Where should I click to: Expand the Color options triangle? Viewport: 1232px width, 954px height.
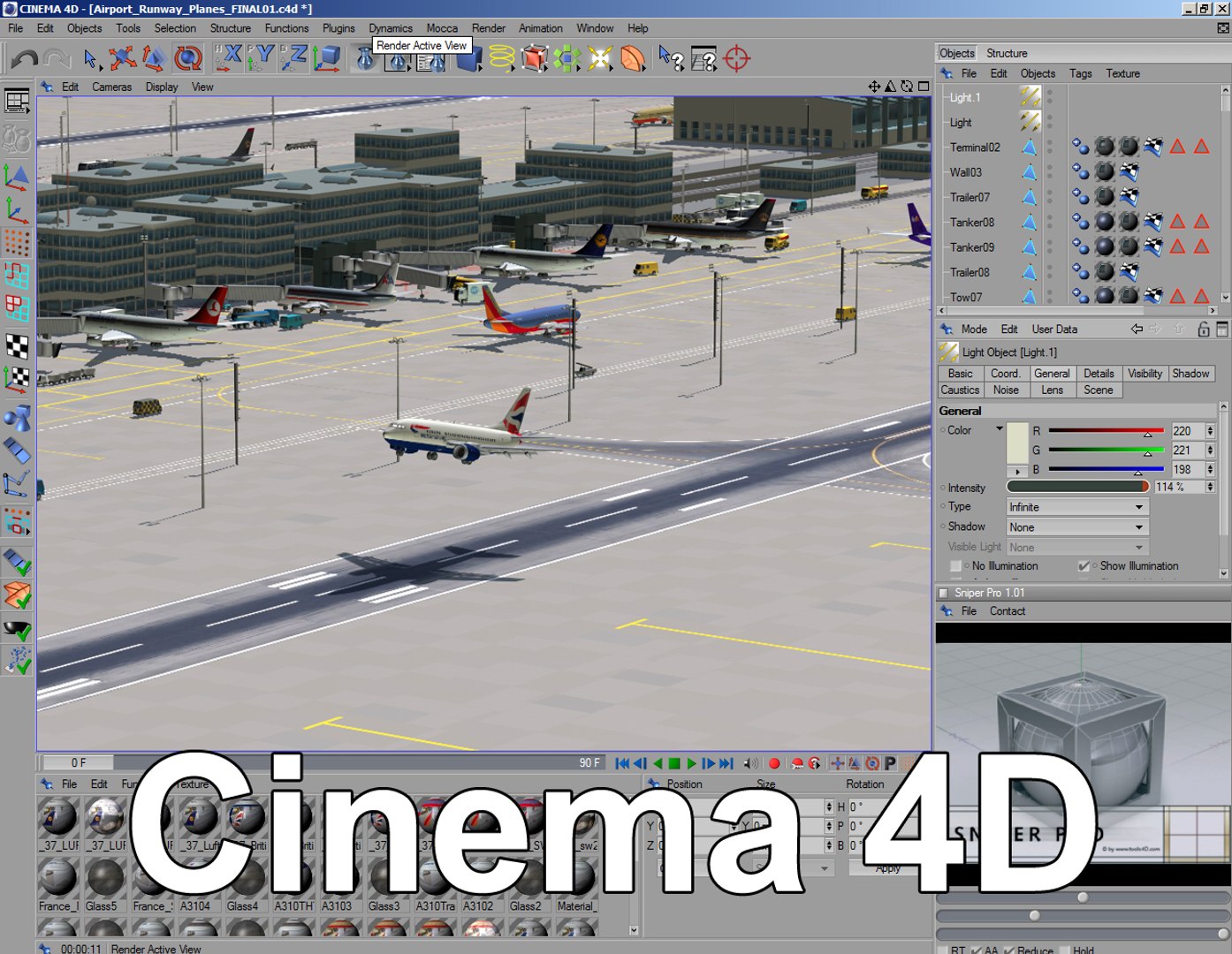click(1000, 429)
